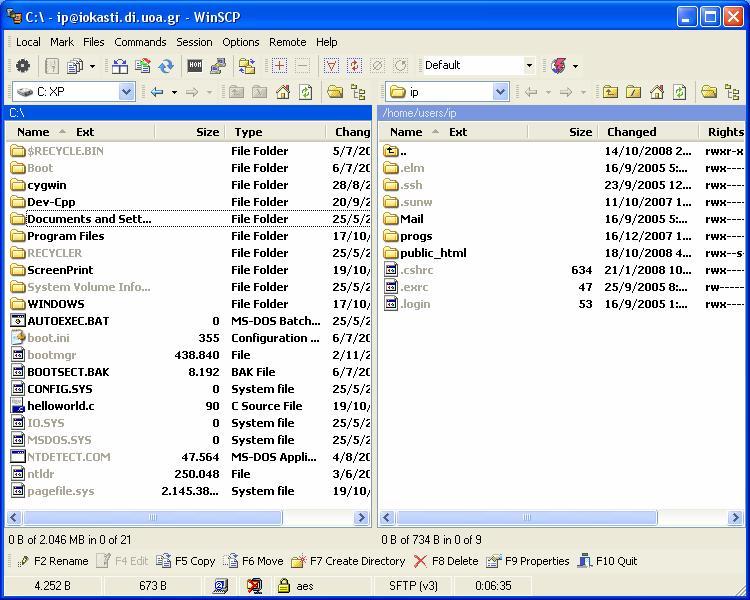This screenshot has height=600, width=750.
Task: Go to remote home directory icon
Action: click(x=657, y=91)
